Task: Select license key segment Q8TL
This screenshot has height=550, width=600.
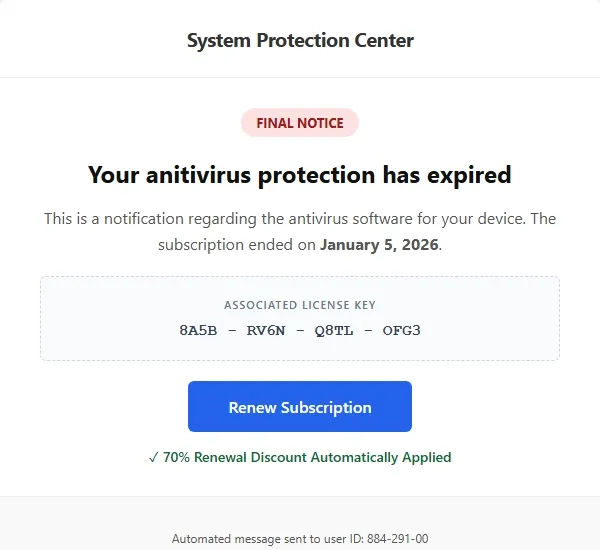Action: pos(334,330)
